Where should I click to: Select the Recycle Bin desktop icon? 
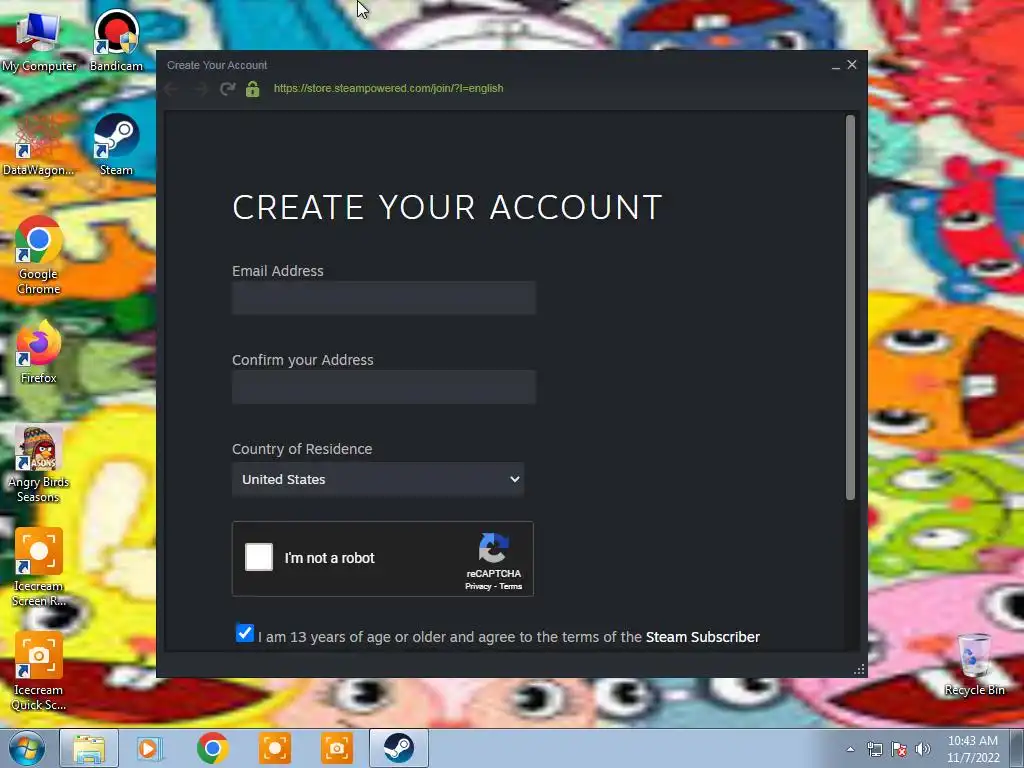pyautogui.click(x=974, y=665)
